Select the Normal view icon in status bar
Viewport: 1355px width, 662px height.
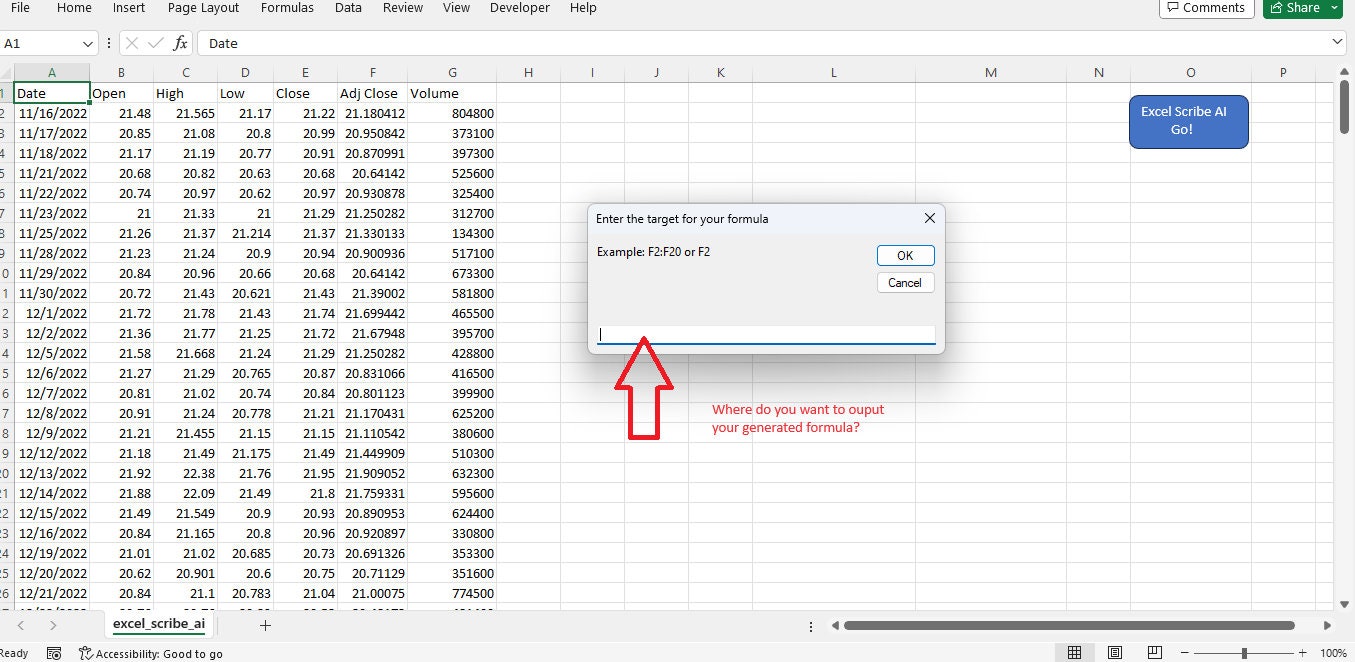[1075, 652]
